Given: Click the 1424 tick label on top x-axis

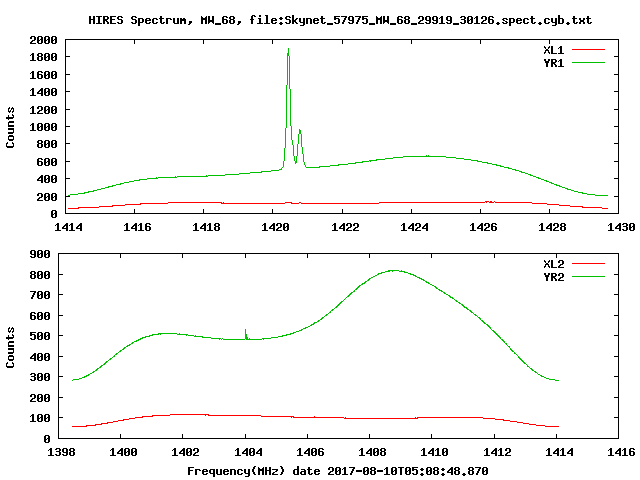Looking at the screenshot, I should tap(414, 227).
